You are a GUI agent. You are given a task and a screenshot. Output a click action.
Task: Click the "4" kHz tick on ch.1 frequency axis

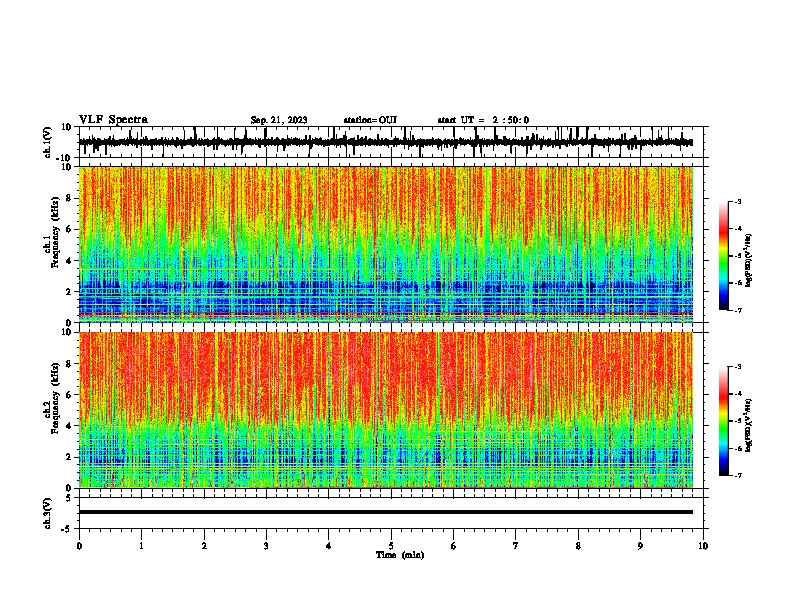pos(69,261)
